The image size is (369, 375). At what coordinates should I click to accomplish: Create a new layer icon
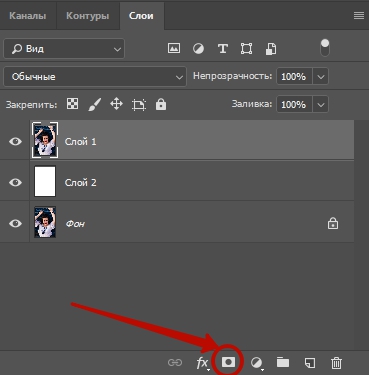coord(310,363)
